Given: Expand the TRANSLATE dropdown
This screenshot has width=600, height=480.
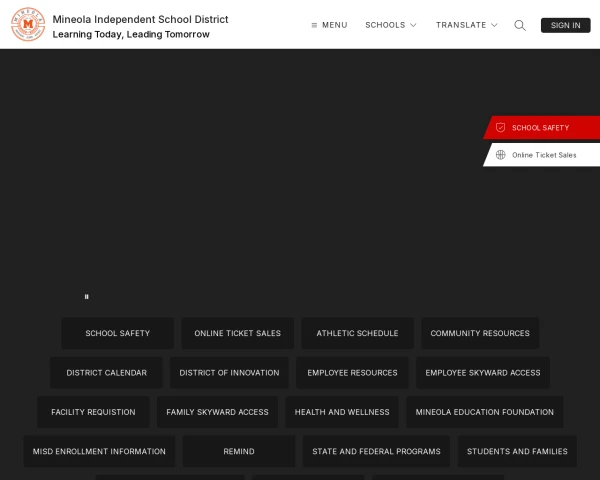Looking at the screenshot, I should [467, 25].
